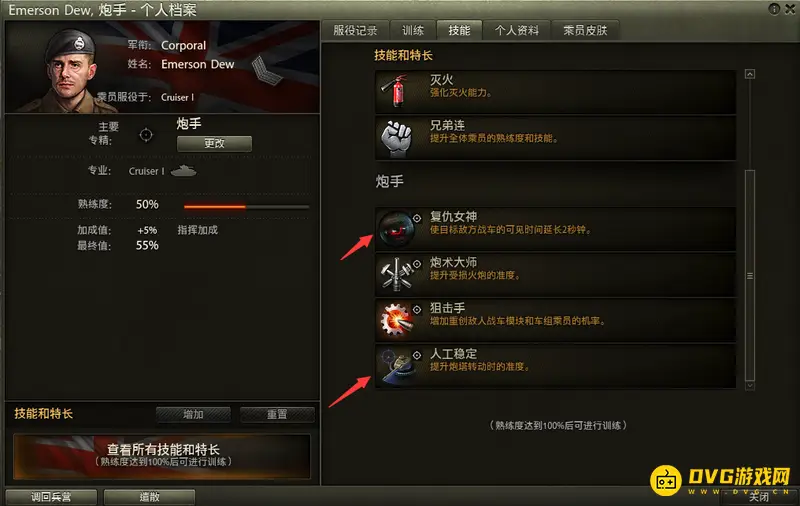Switch to the 服役记录 tab
This screenshot has height=506, width=800.
pos(355,31)
